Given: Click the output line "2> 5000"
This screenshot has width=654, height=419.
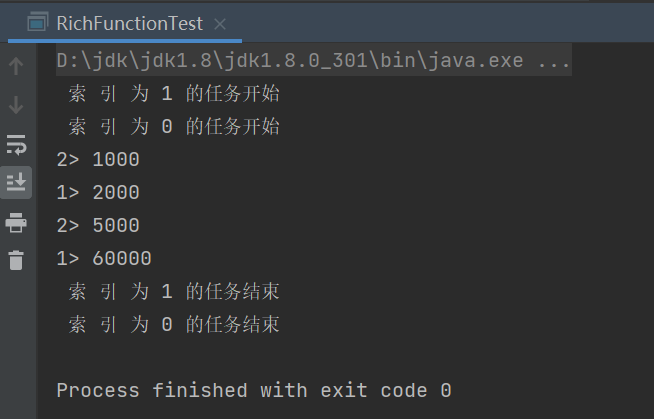Looking at the screenshot, I should click(98, 225).
